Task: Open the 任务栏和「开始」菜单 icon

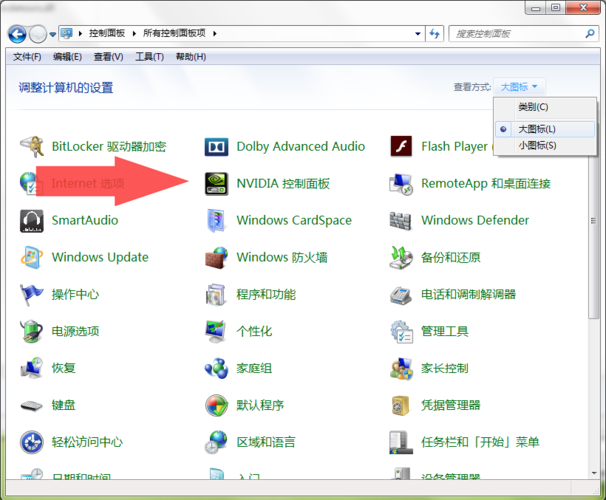Action: 401,442
